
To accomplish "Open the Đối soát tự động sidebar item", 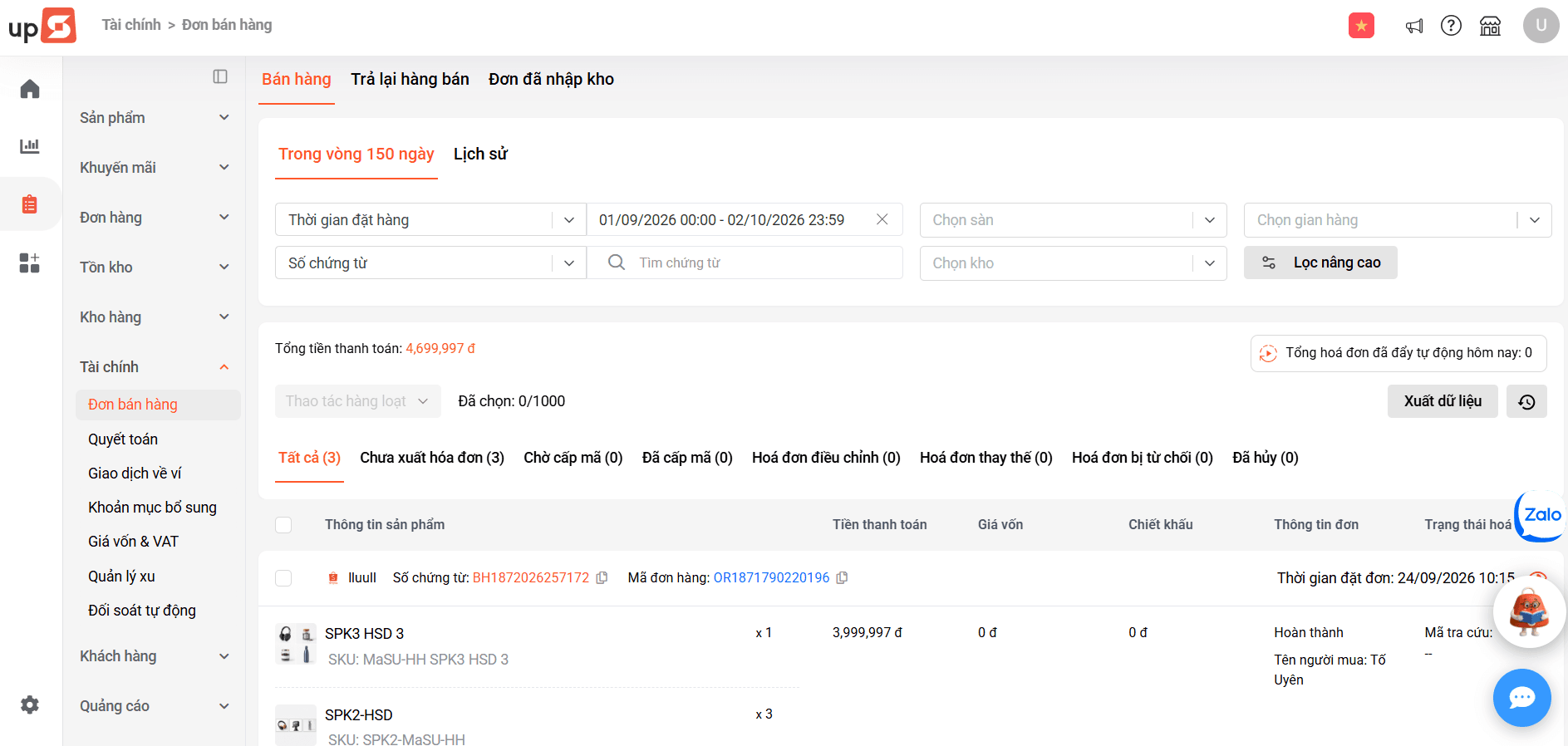I will (x=142, y=611).
